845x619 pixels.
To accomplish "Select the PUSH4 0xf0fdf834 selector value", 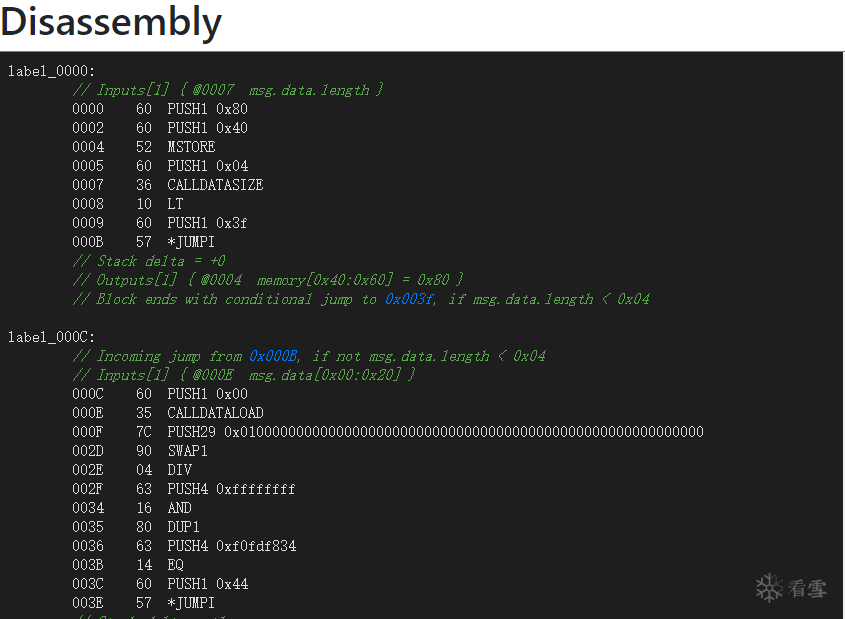I will tap(256, 546).
